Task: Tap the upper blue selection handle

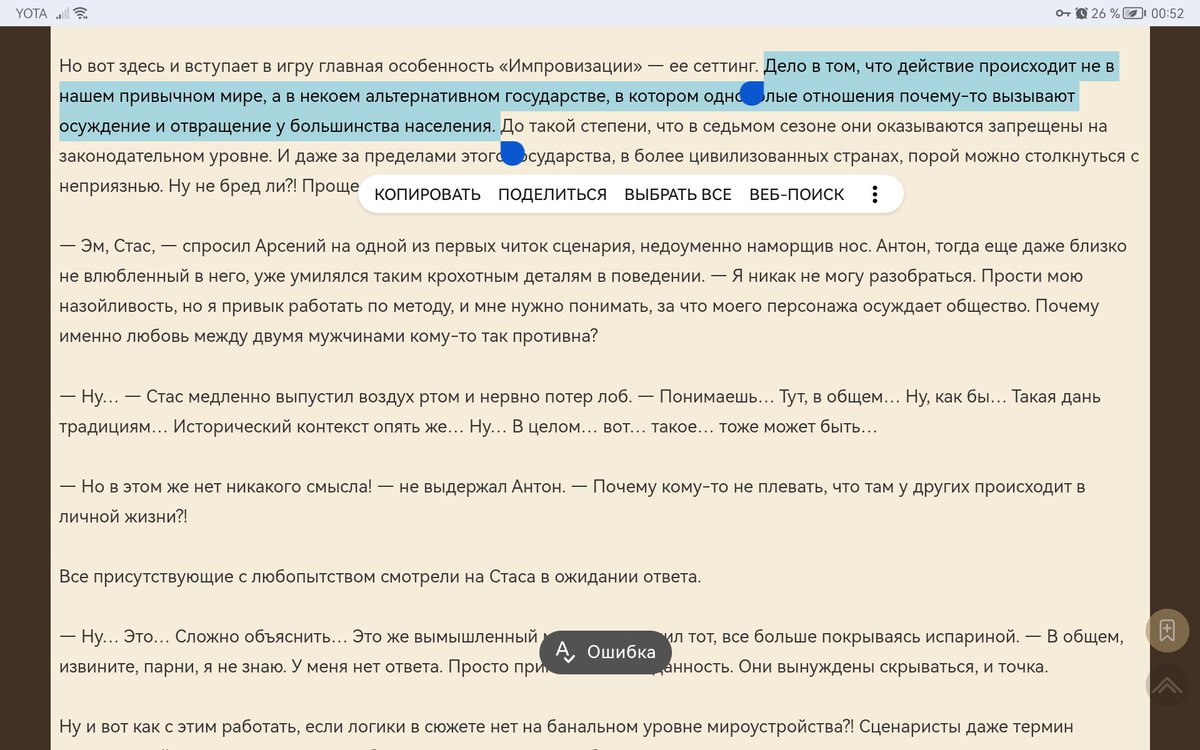Action: (x=753, y=92)
